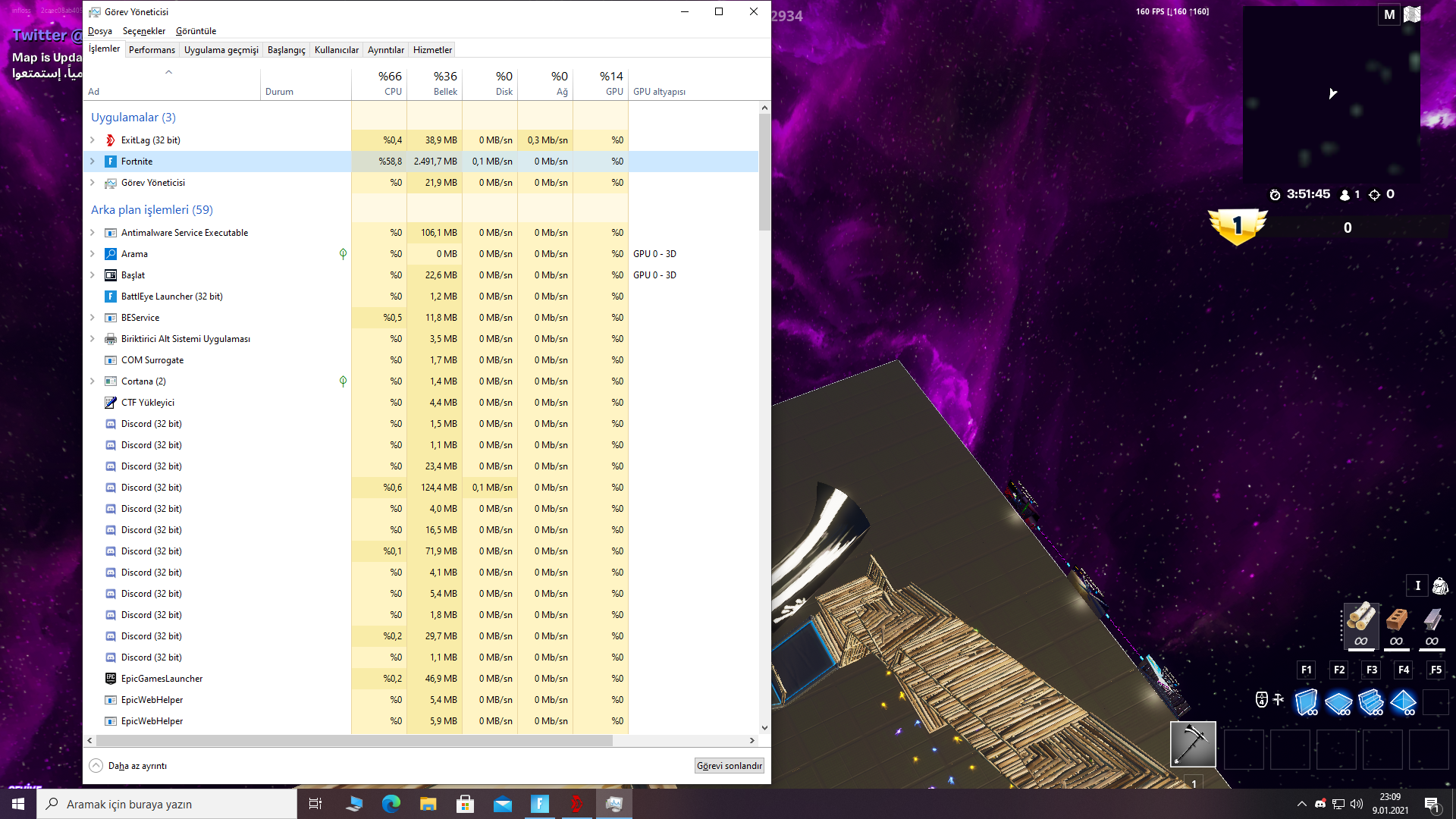Open Task View from the taskbar
The width and height of the screenshot is (1456, 819).
click(x=315, y=804)
